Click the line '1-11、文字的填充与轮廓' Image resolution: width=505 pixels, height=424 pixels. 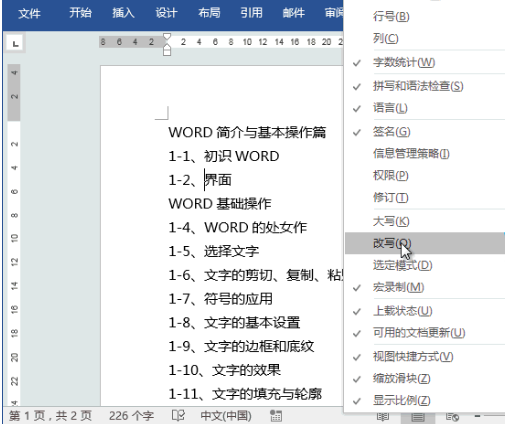245,394
